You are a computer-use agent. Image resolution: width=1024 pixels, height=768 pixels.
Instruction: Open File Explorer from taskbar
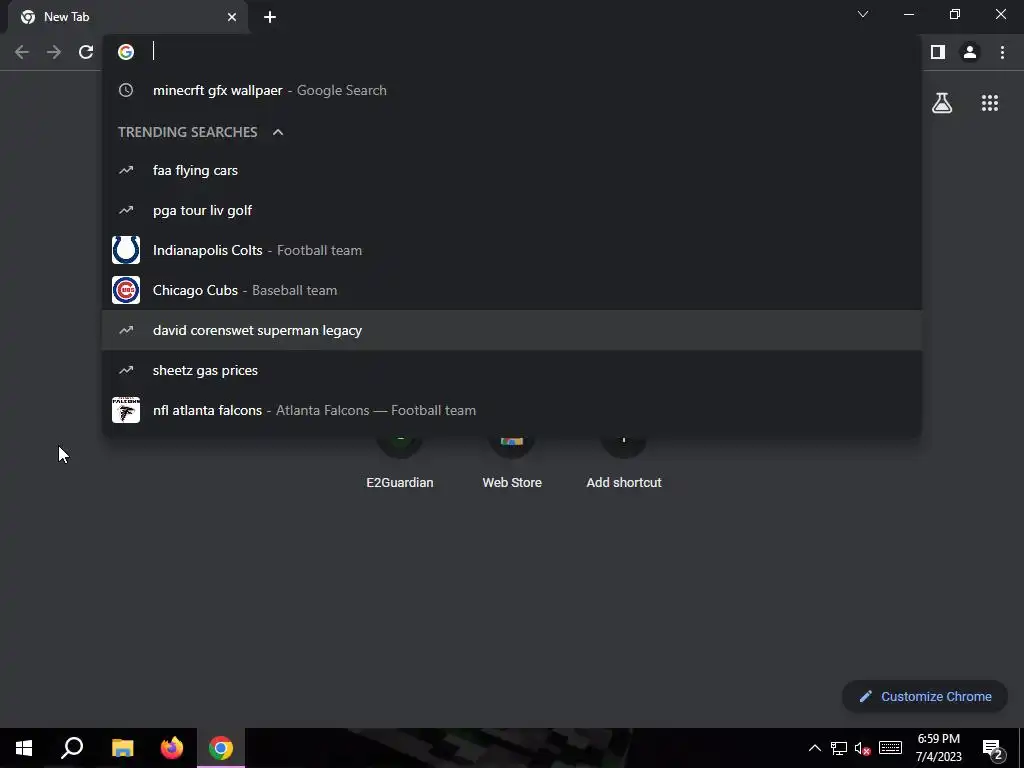tap(123, 748)
